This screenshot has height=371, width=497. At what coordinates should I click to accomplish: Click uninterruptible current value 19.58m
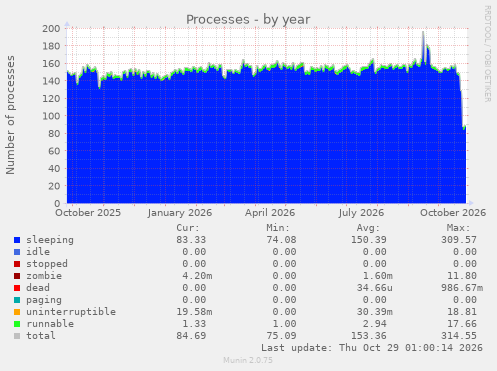point(194,312)
